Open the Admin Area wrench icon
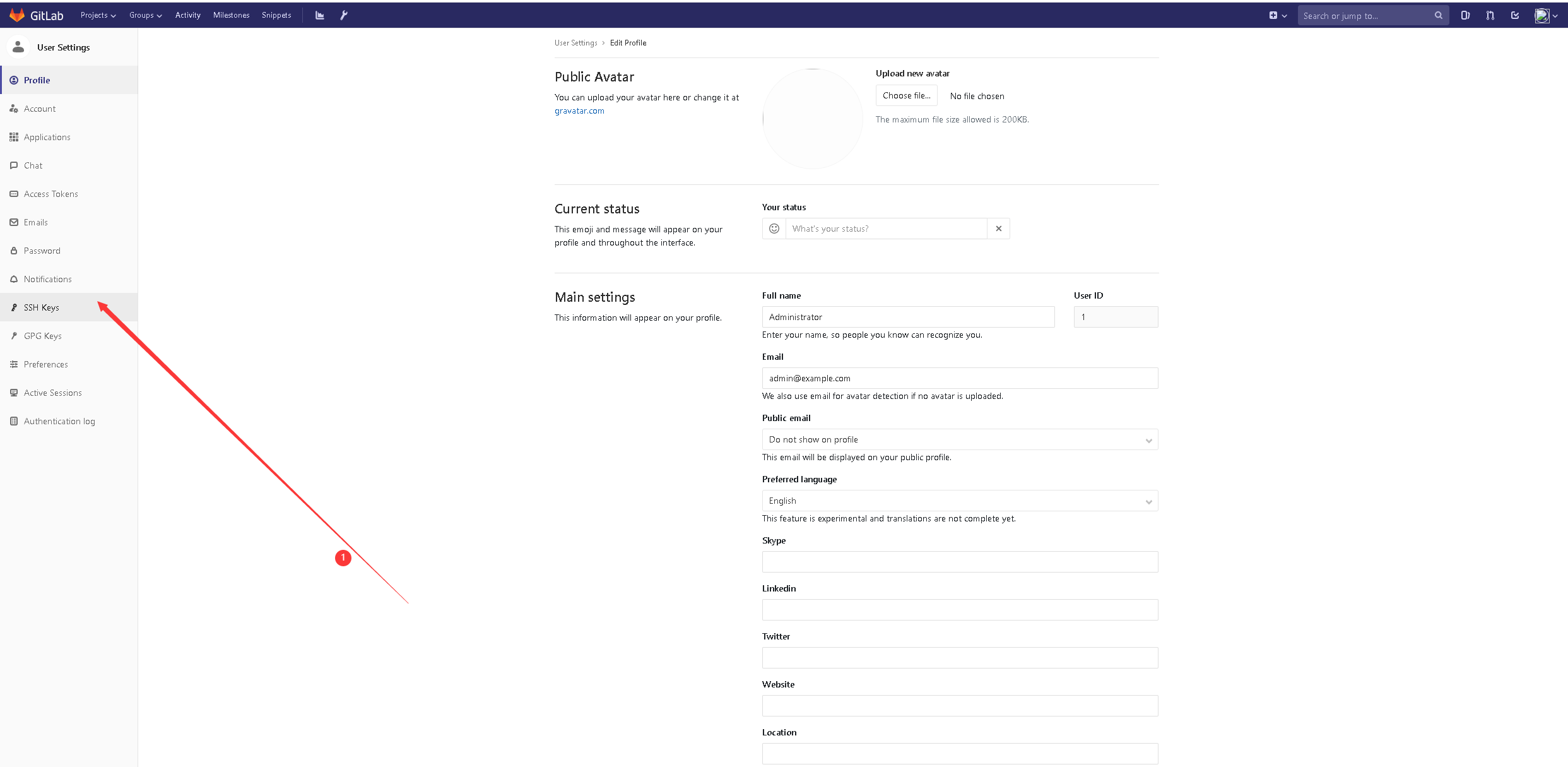Viewport: 1568px width, 767px height. tap(344, 15)
